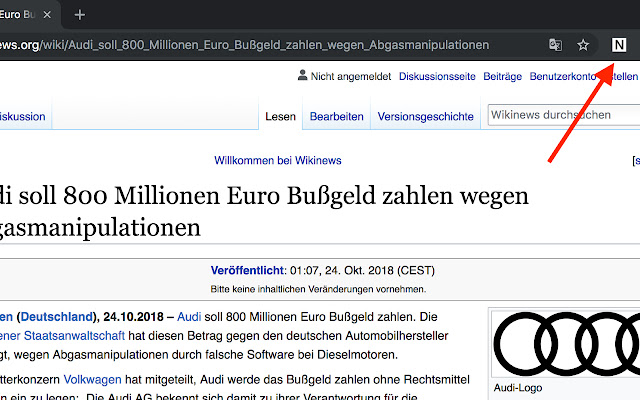
Task: Open the Deutschland link in article
Action: click(x=57, y=317)
